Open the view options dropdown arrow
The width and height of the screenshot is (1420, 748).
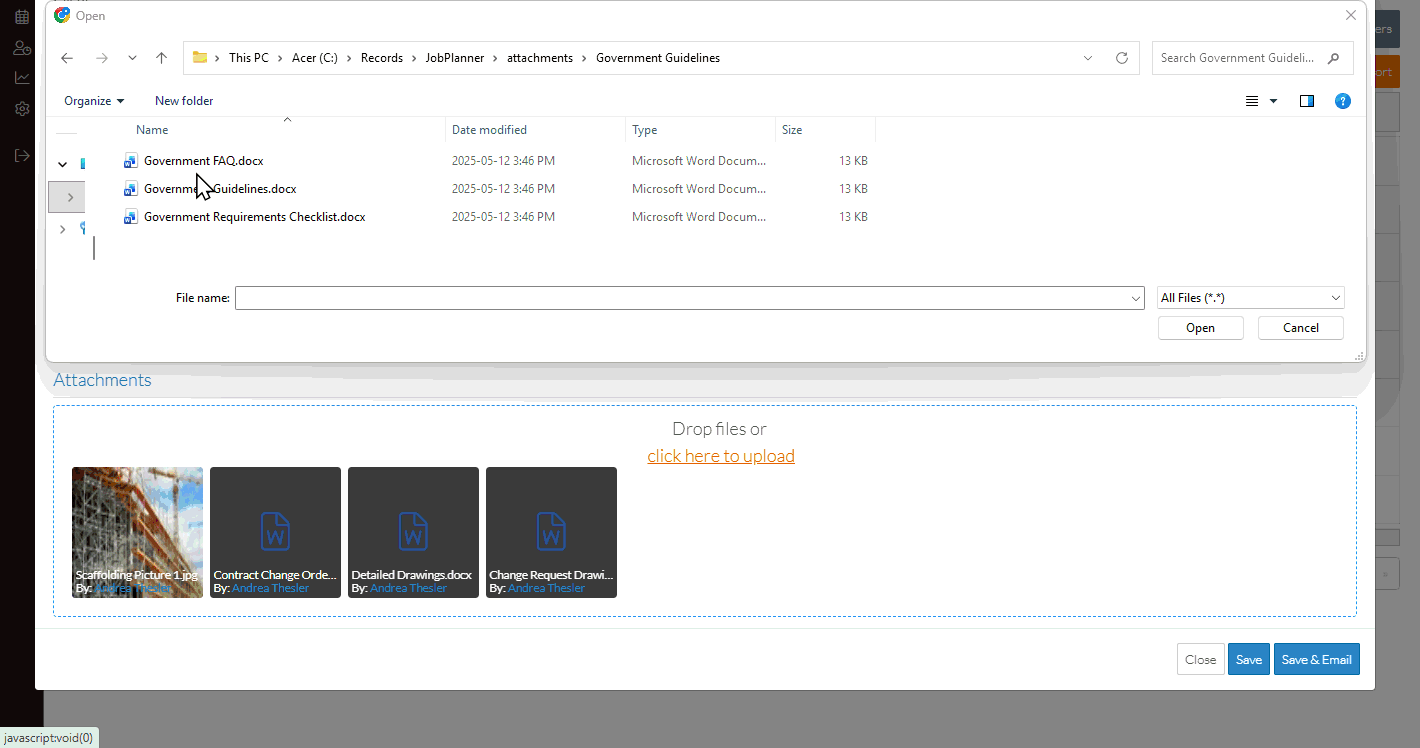1273,101
